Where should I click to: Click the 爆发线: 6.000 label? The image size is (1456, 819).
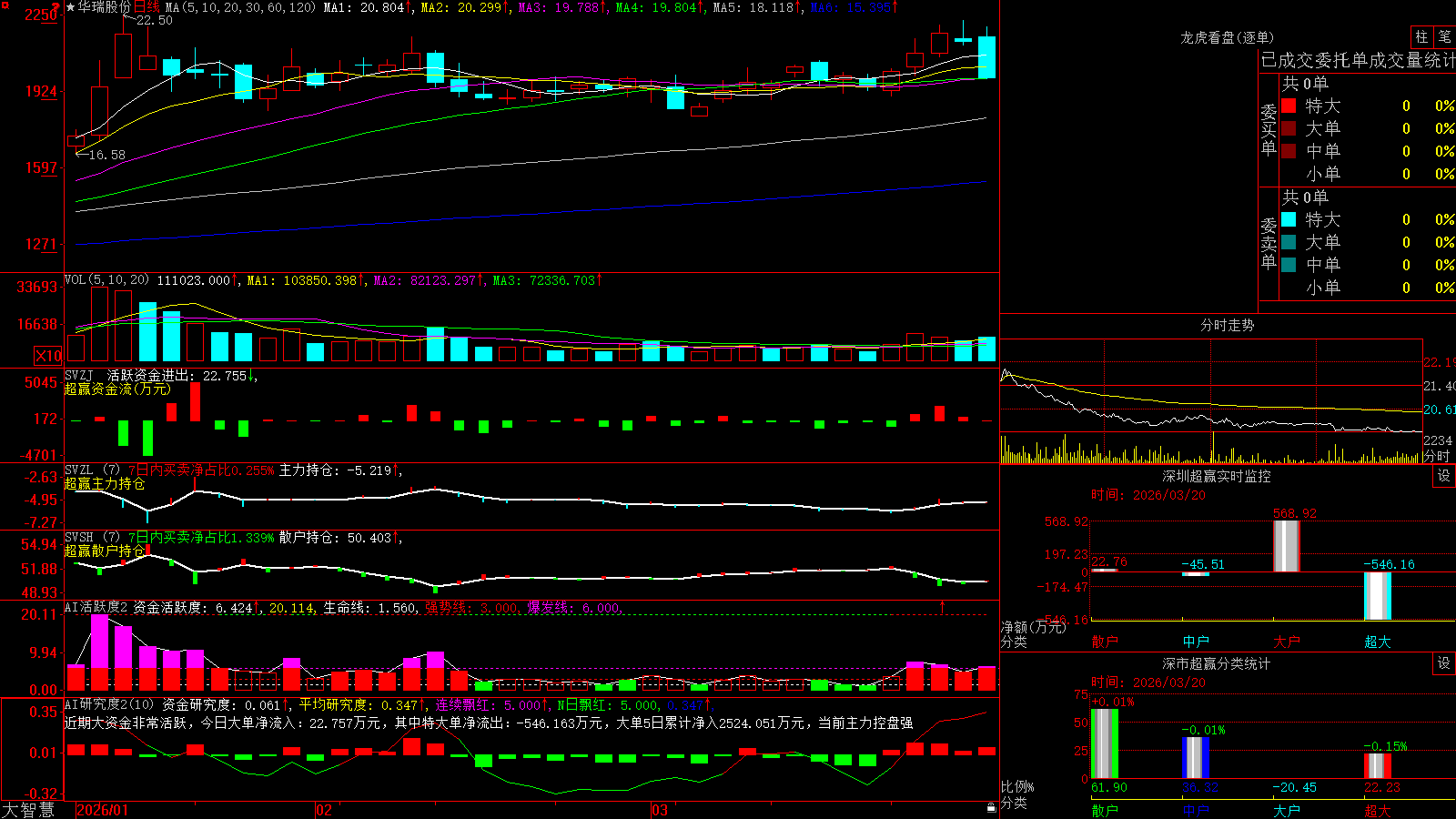coord(573,608)
